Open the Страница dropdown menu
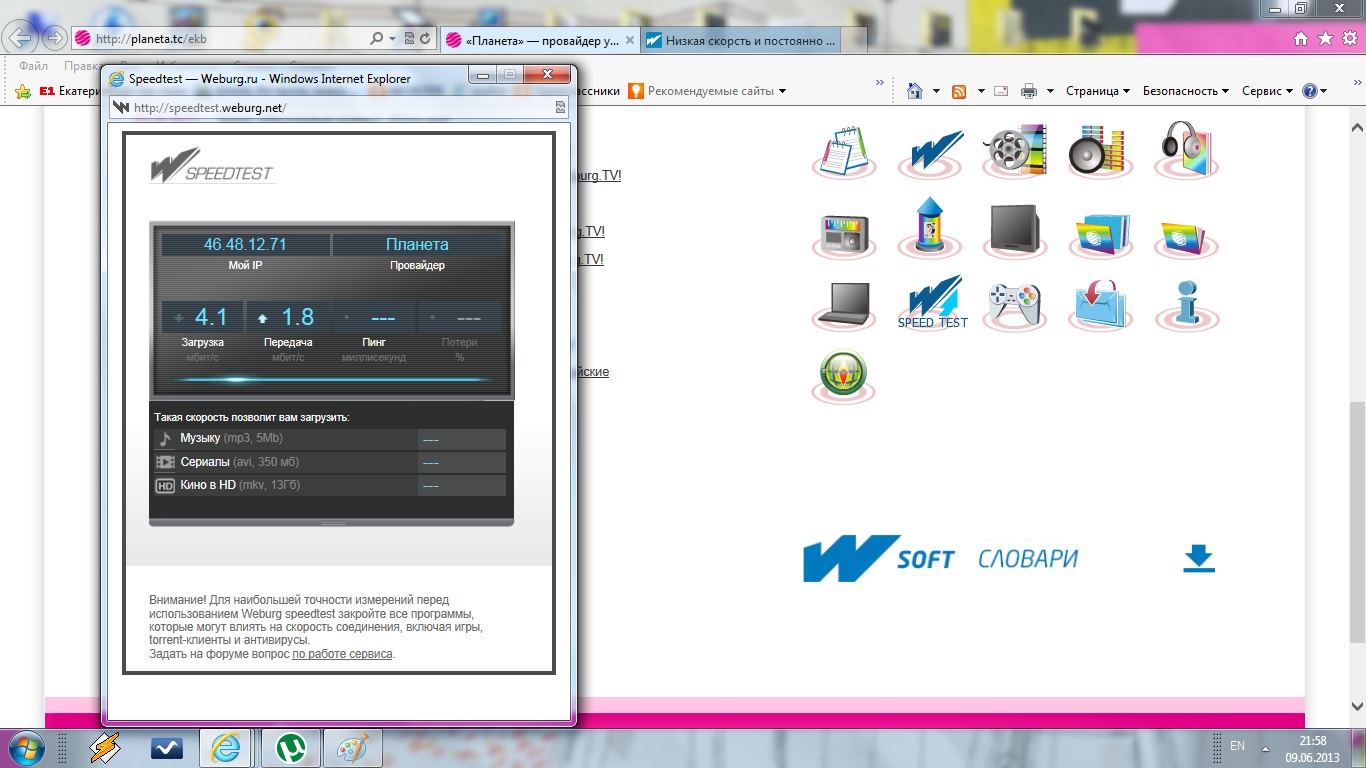 [x=1098, y=91]
